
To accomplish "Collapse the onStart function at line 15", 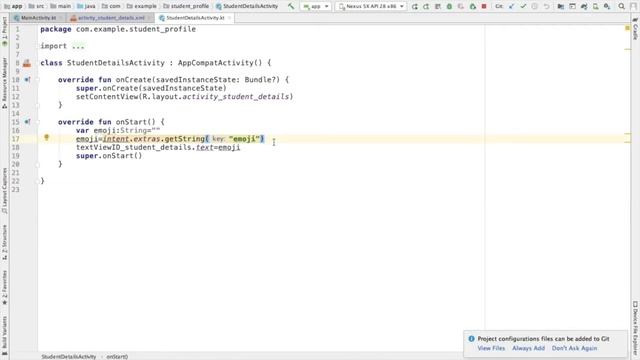I will click(38, 122).
